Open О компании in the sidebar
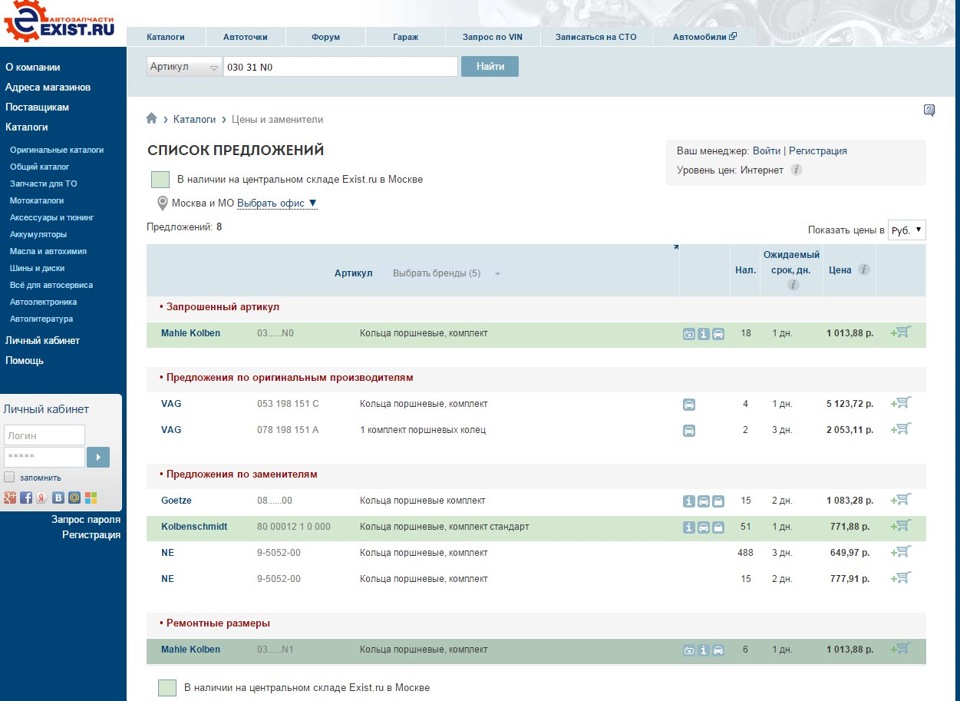This screenshot has height=701, width=960. click(x=33, y=67)
